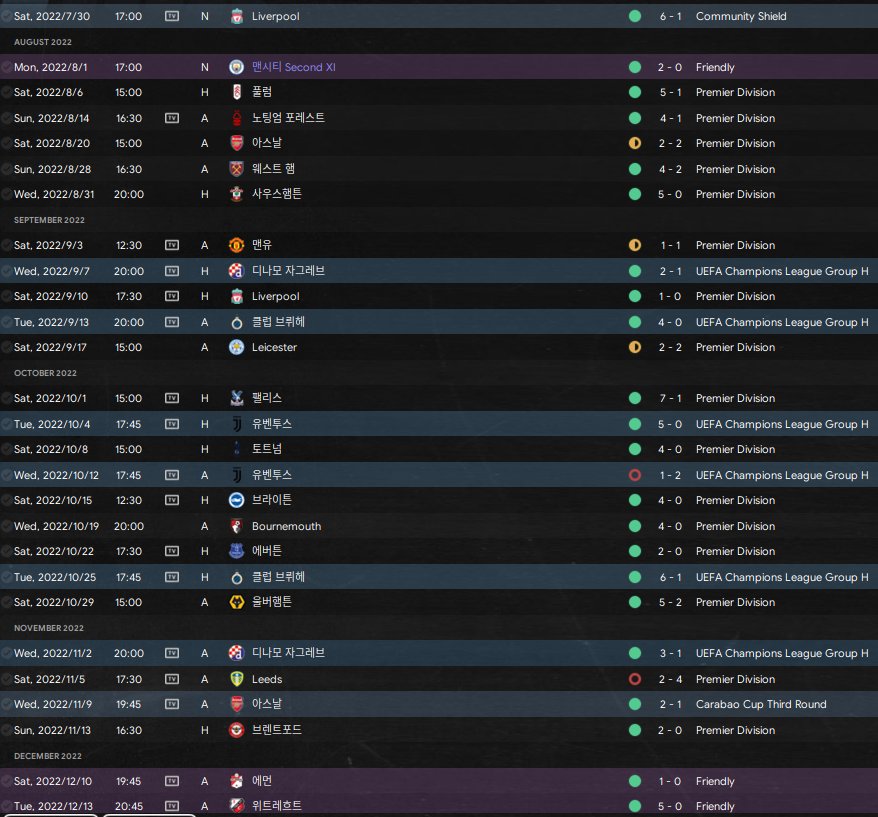Open the 6 - 1 Community Shield score
Image resolution: width=878 pixels, height=817 pixels.
point(671,16)
